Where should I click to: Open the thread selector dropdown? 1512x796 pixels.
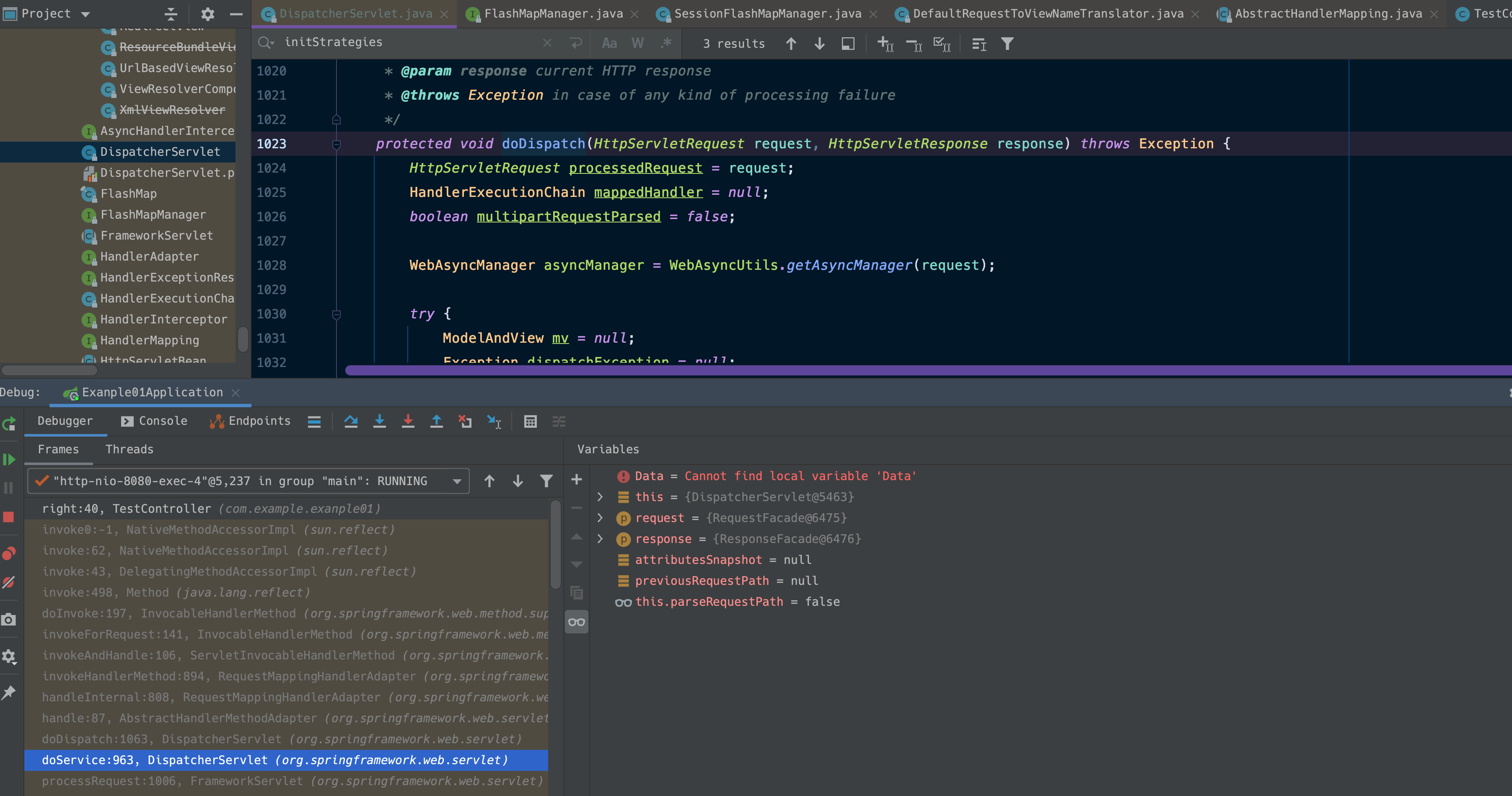[x=457, y=482]
